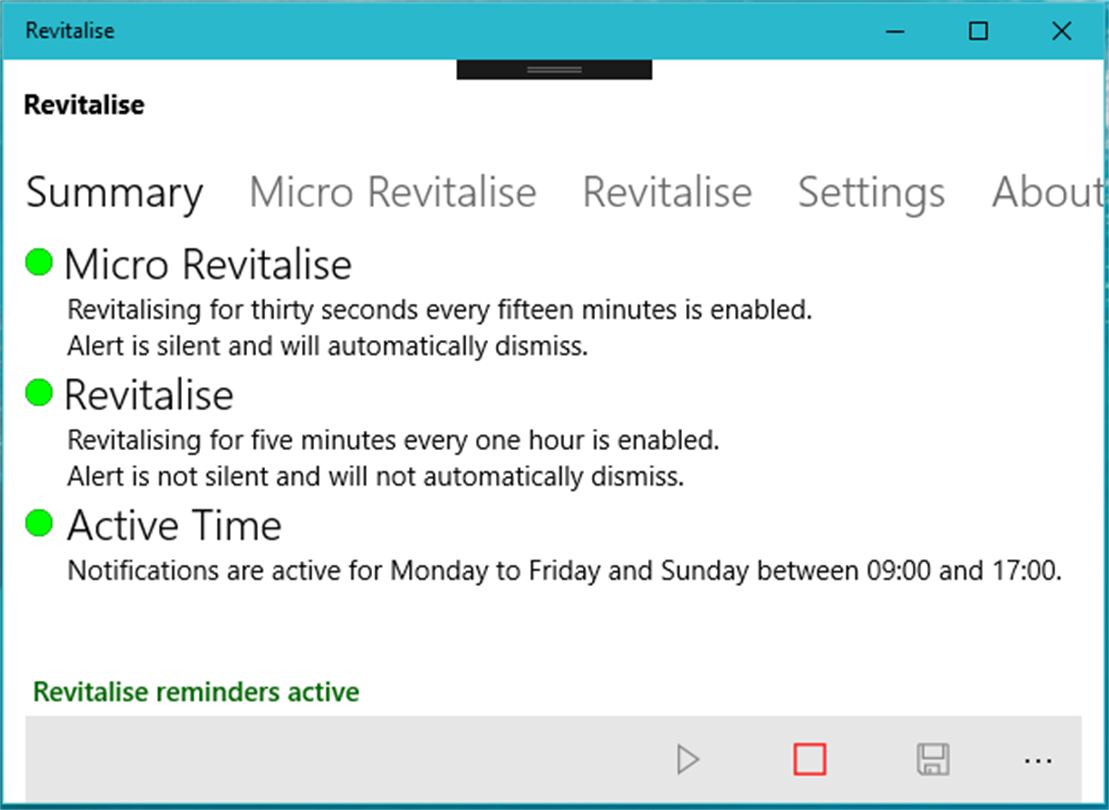
Task: Click the dark grab handle below title bar
Action: pos(554,69)
